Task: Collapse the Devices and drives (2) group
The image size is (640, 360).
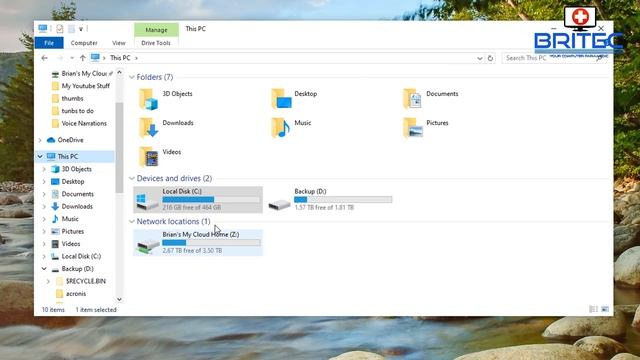Action: coord(132,178)
